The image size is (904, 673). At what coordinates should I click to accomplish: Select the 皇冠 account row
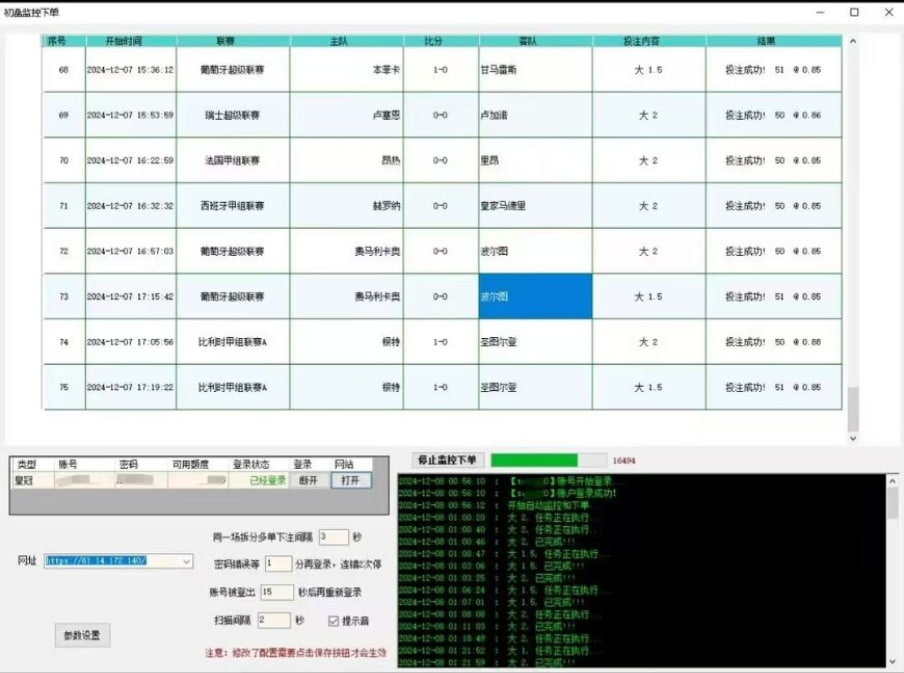coord(25,480)
